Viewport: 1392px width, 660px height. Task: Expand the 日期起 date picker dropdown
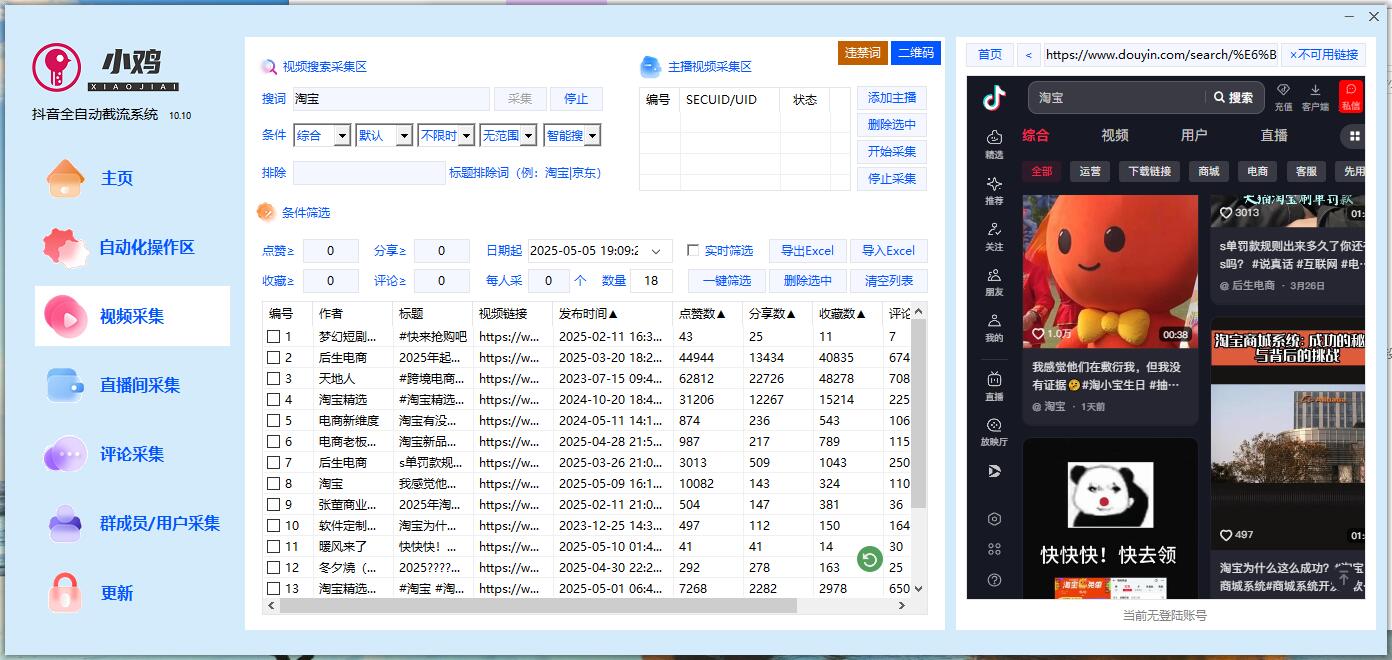656,251
